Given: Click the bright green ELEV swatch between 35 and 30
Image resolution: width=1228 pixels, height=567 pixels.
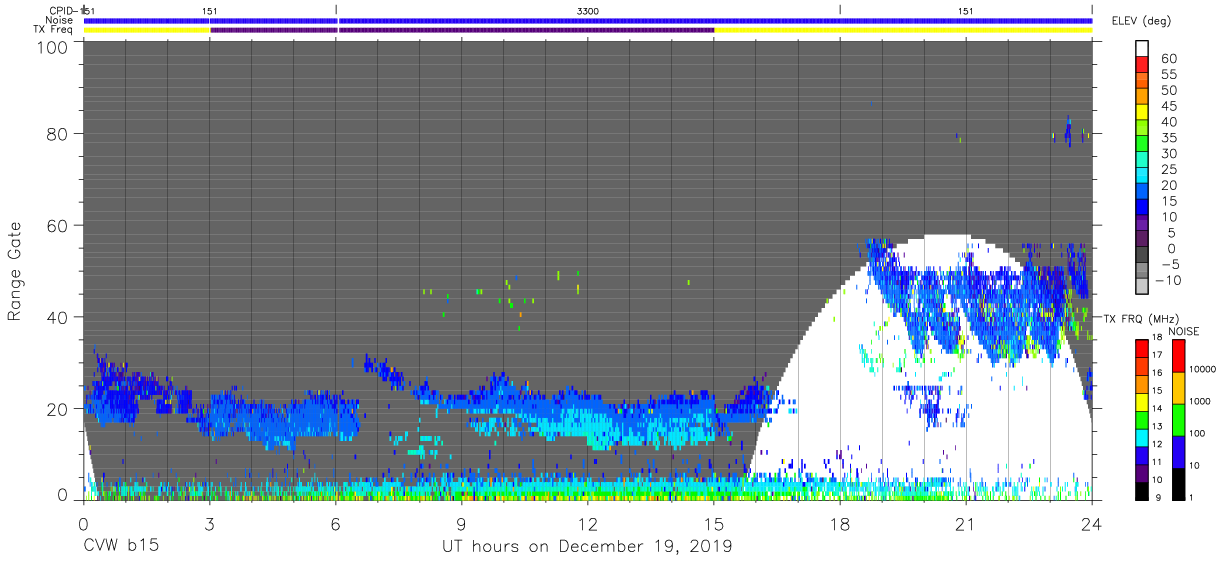Looking at the screenshot, I should click(x=1142, y=144).
